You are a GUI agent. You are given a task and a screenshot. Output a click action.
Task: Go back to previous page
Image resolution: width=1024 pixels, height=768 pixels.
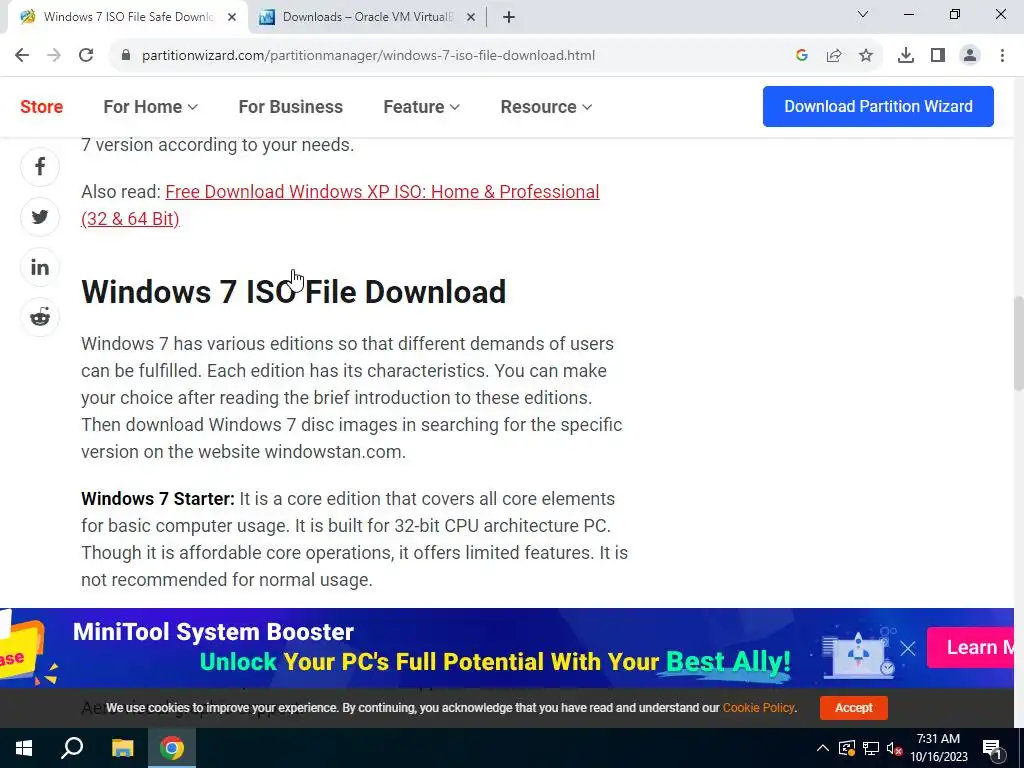22,55
